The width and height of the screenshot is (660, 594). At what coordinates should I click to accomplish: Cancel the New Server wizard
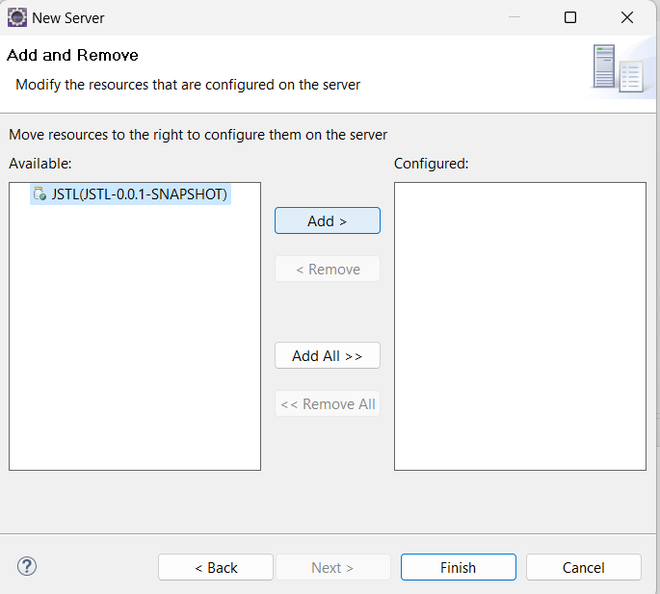(583, 567)
